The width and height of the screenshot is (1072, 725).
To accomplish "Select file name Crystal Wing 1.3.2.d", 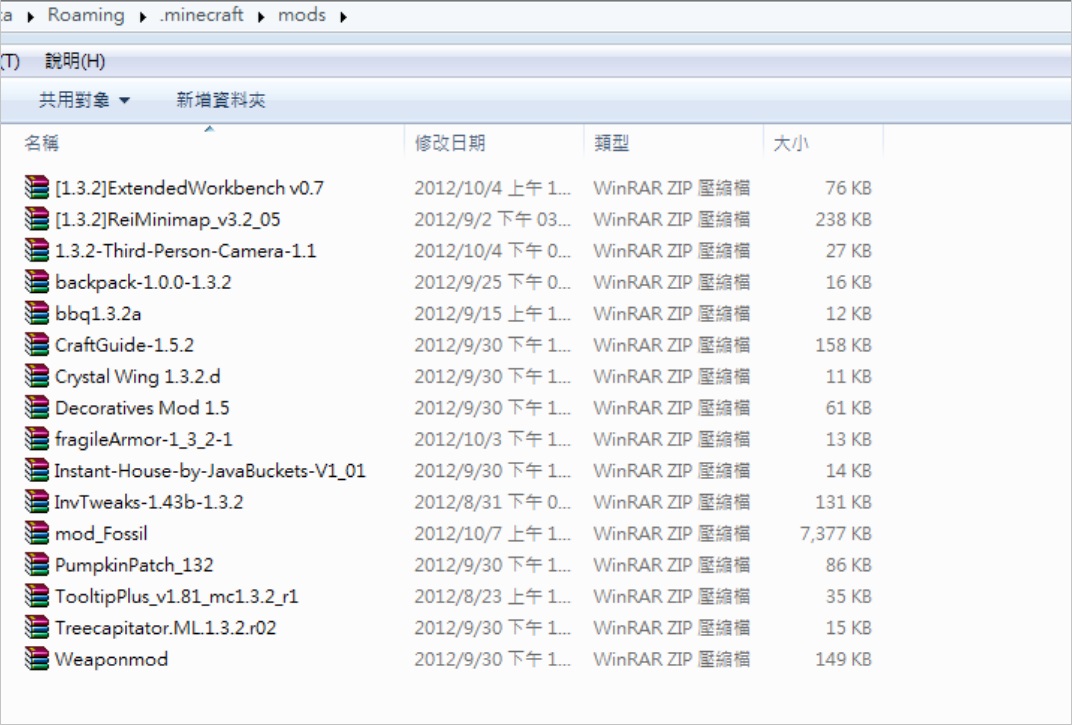I will [137, 377].
